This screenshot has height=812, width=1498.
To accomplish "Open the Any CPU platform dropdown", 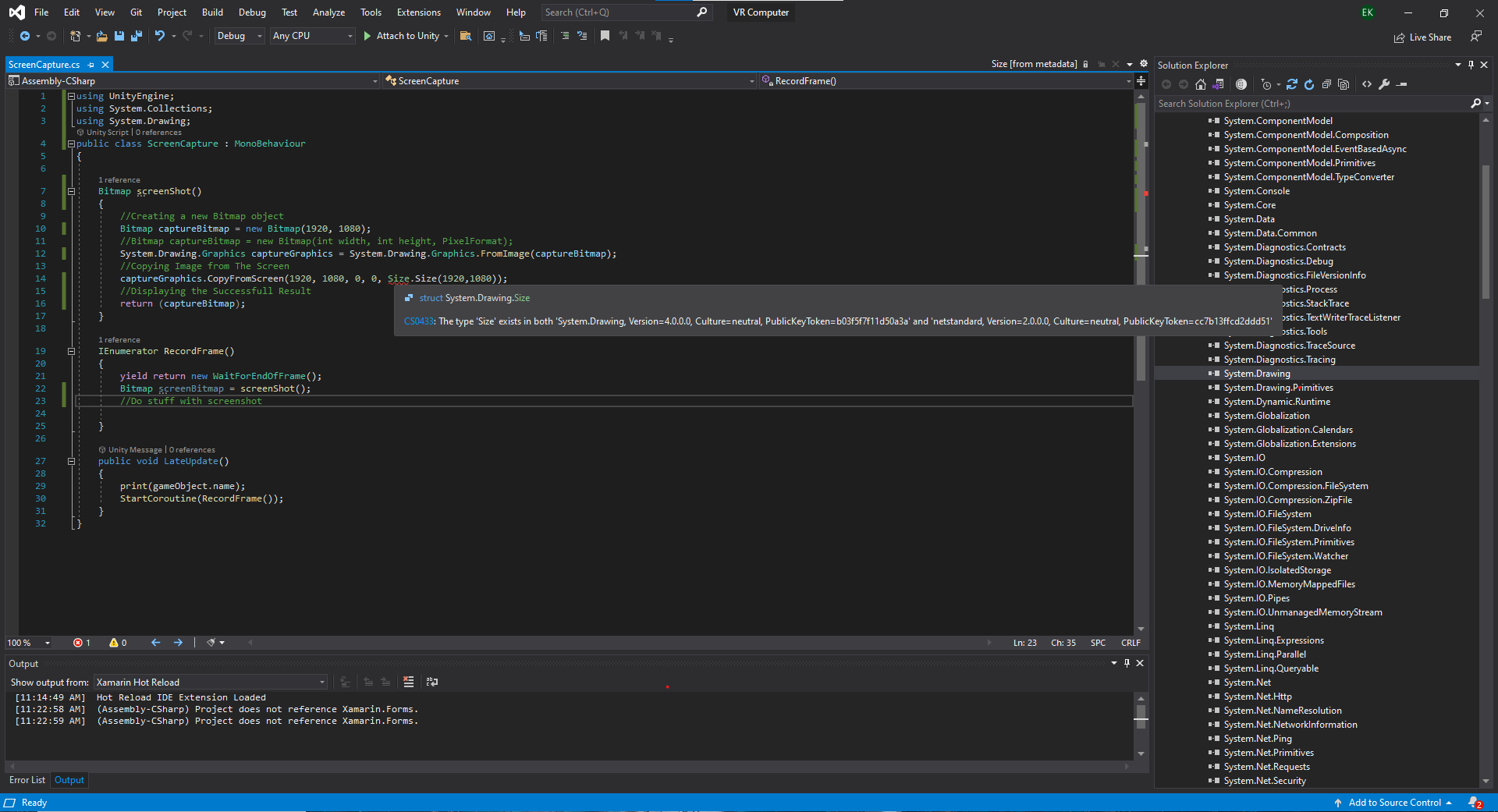I will click(312, 36).
